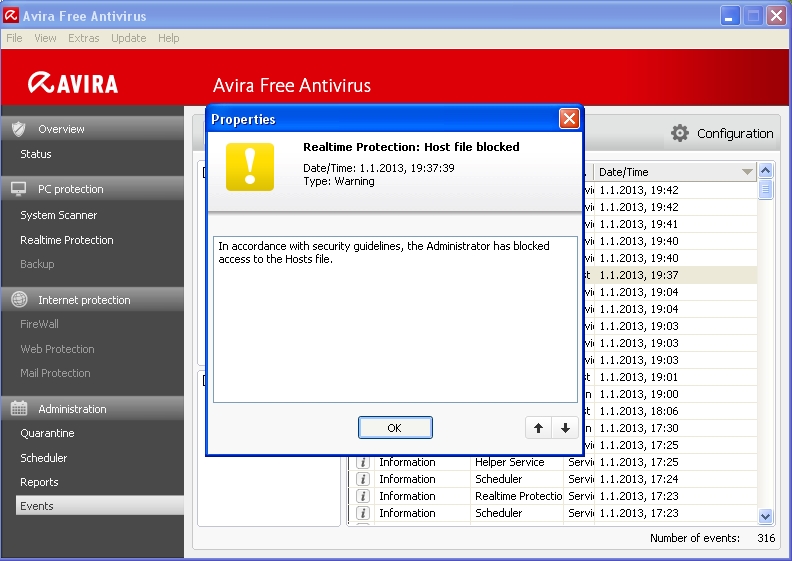
Task: Select event dated 1.1.2013, 19:01
Action: tap(670, 377)
